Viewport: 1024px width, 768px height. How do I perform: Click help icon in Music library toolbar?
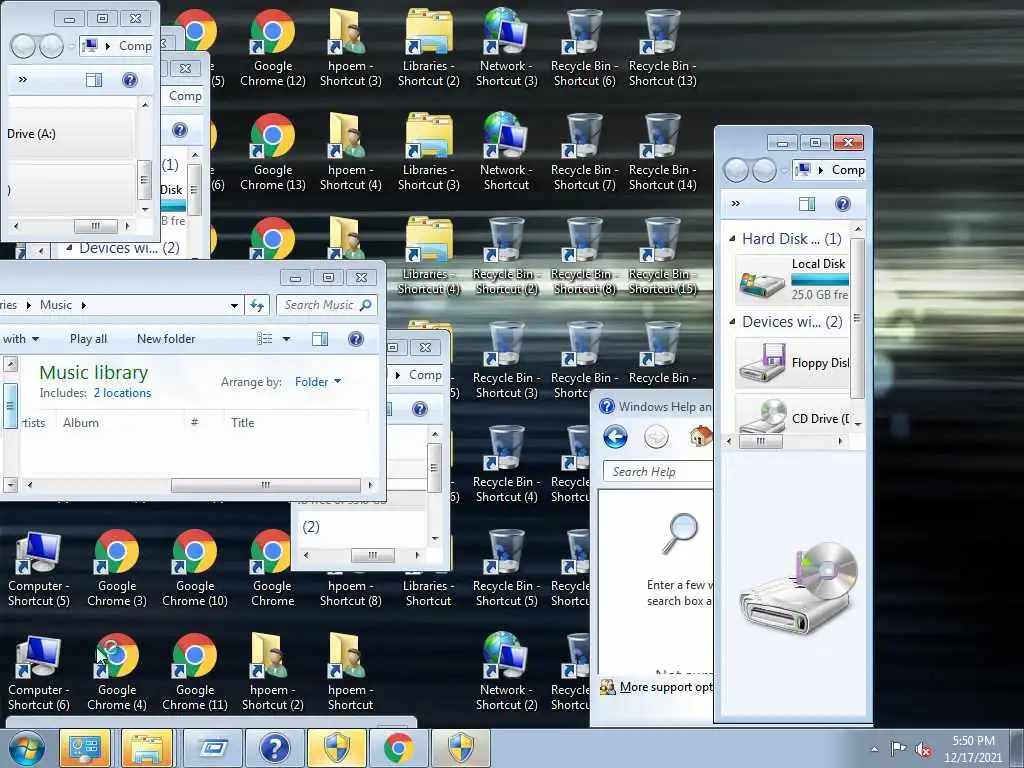355,338
